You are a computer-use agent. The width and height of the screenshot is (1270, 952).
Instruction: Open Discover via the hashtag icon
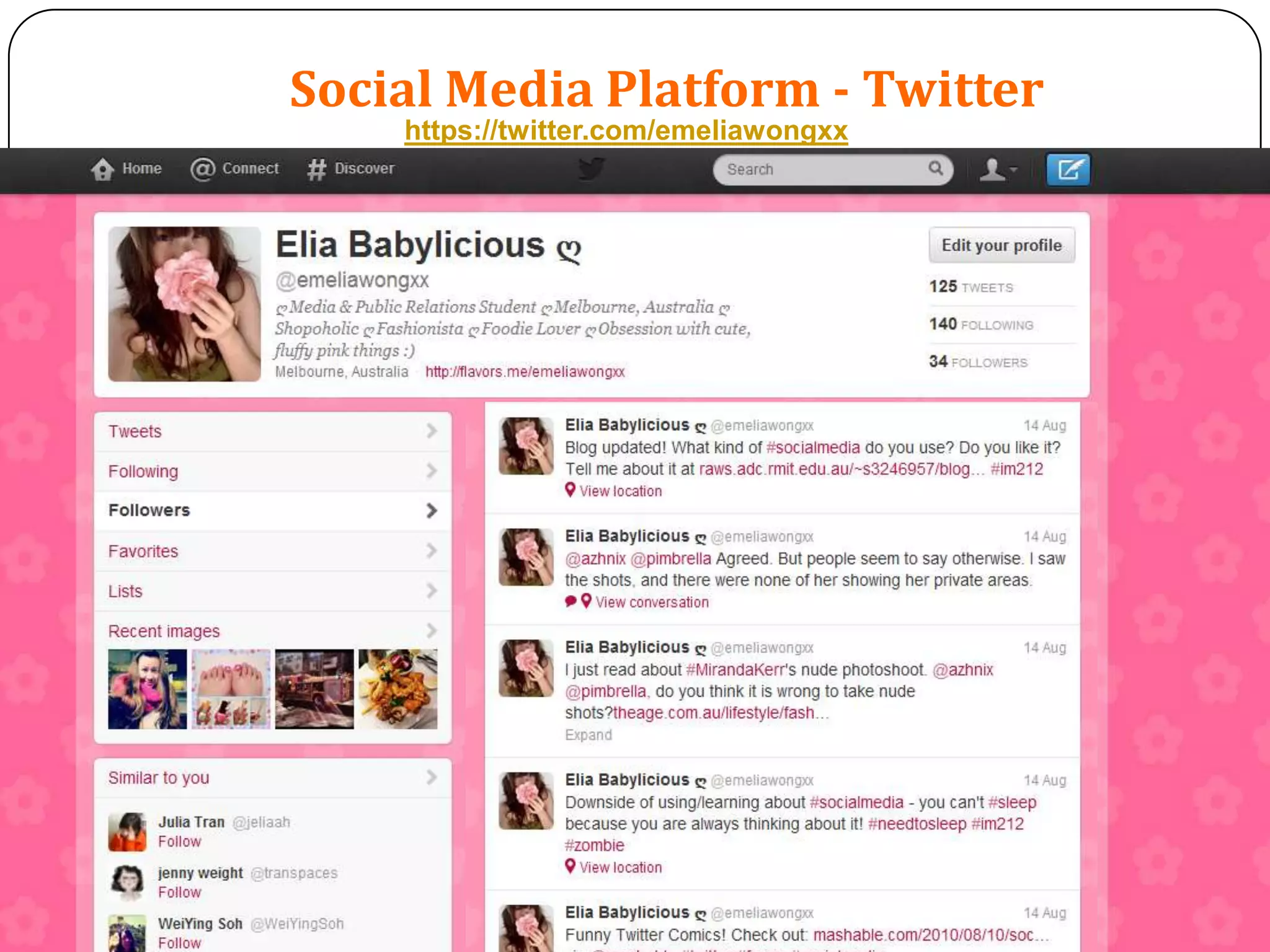click(x=316, y=169)
